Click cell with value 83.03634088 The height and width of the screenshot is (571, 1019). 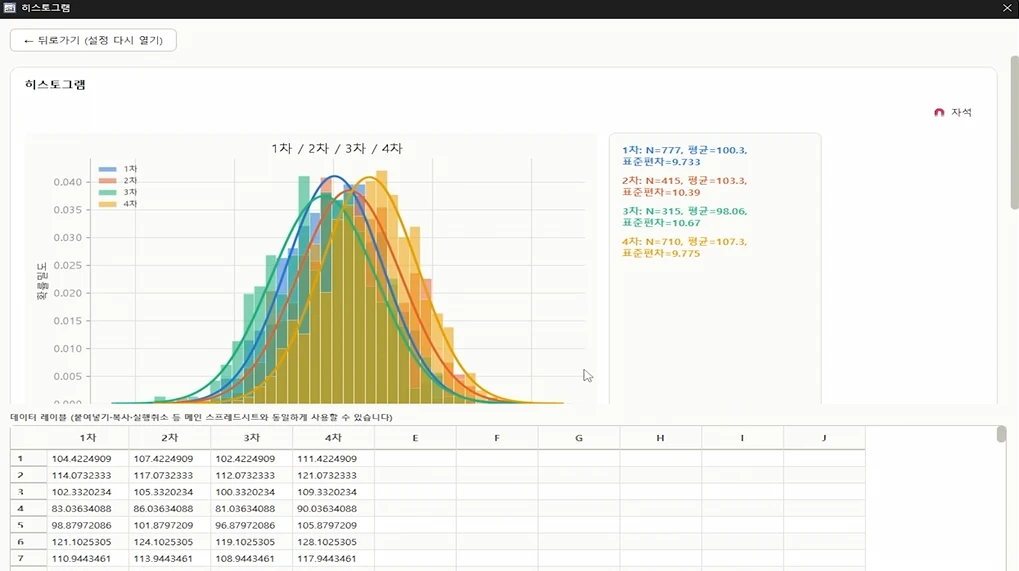(88, 509)
